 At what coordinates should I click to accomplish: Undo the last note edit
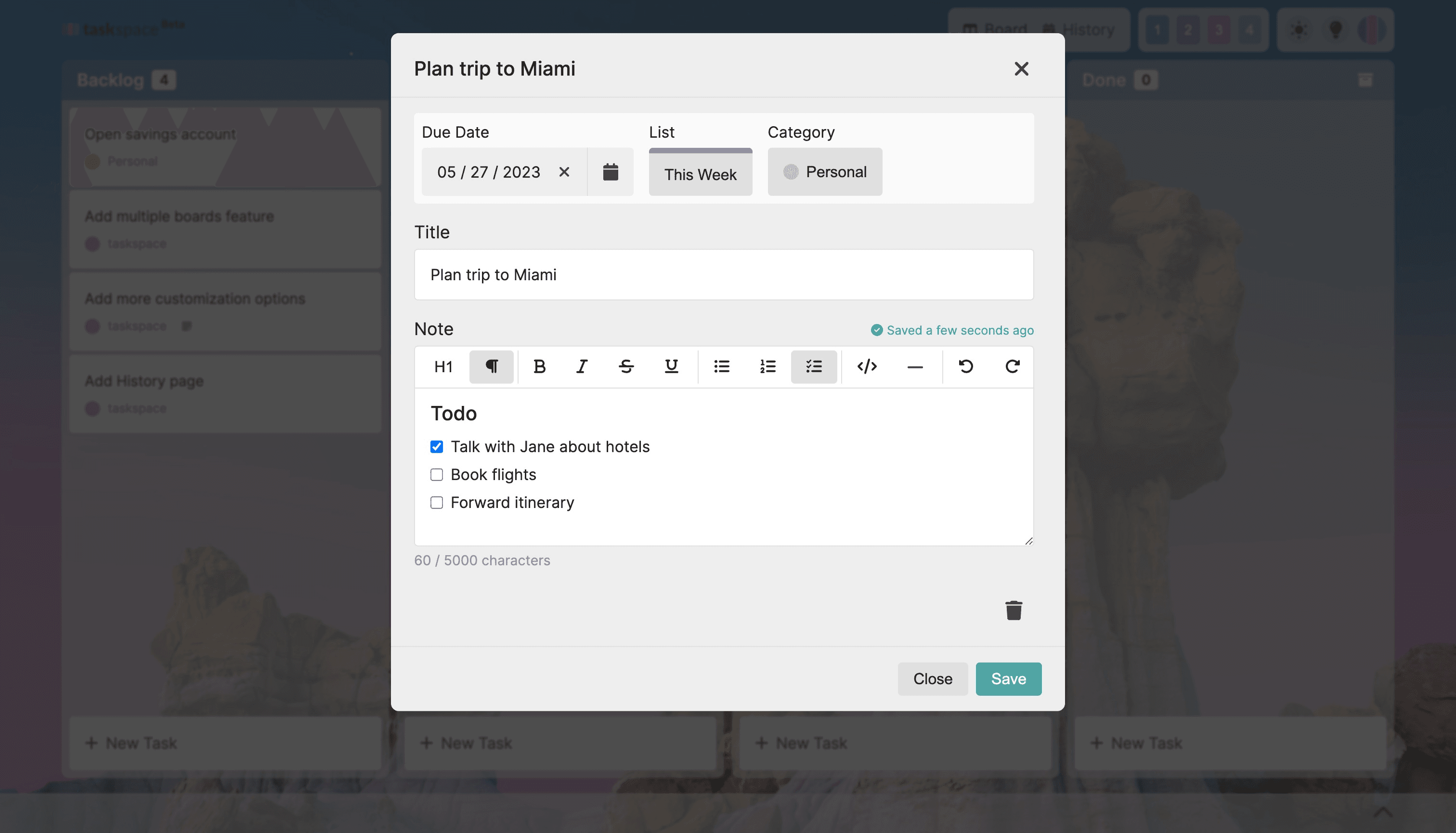pyautogui.click(x=967, y=367)
